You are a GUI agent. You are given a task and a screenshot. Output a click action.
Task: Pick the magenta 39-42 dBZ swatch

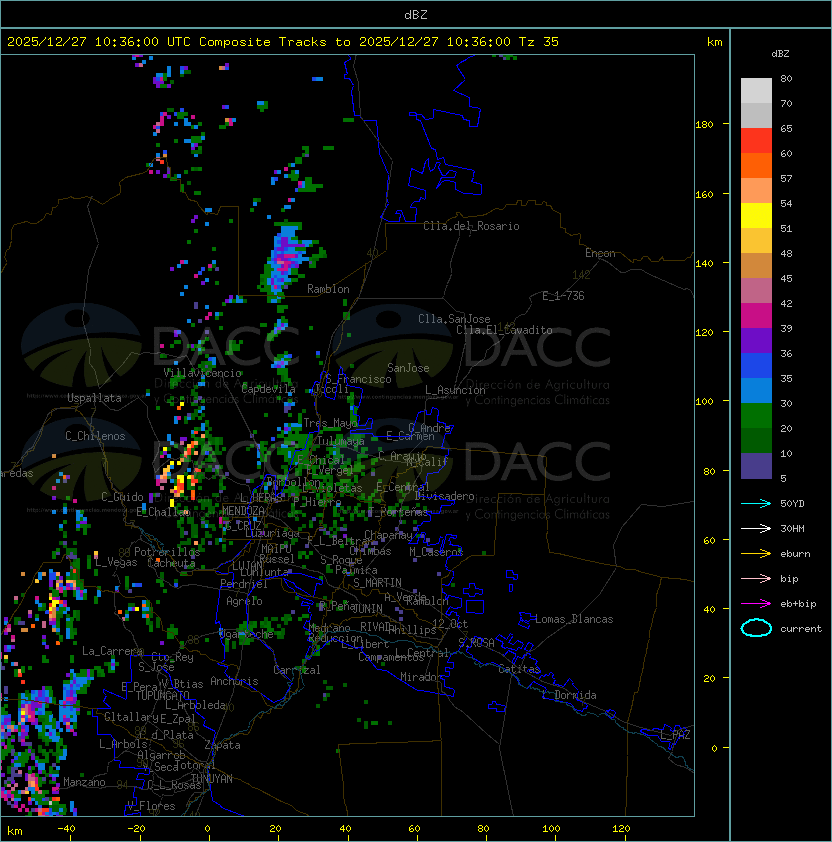pyautogui.click(x=756, y=316)
